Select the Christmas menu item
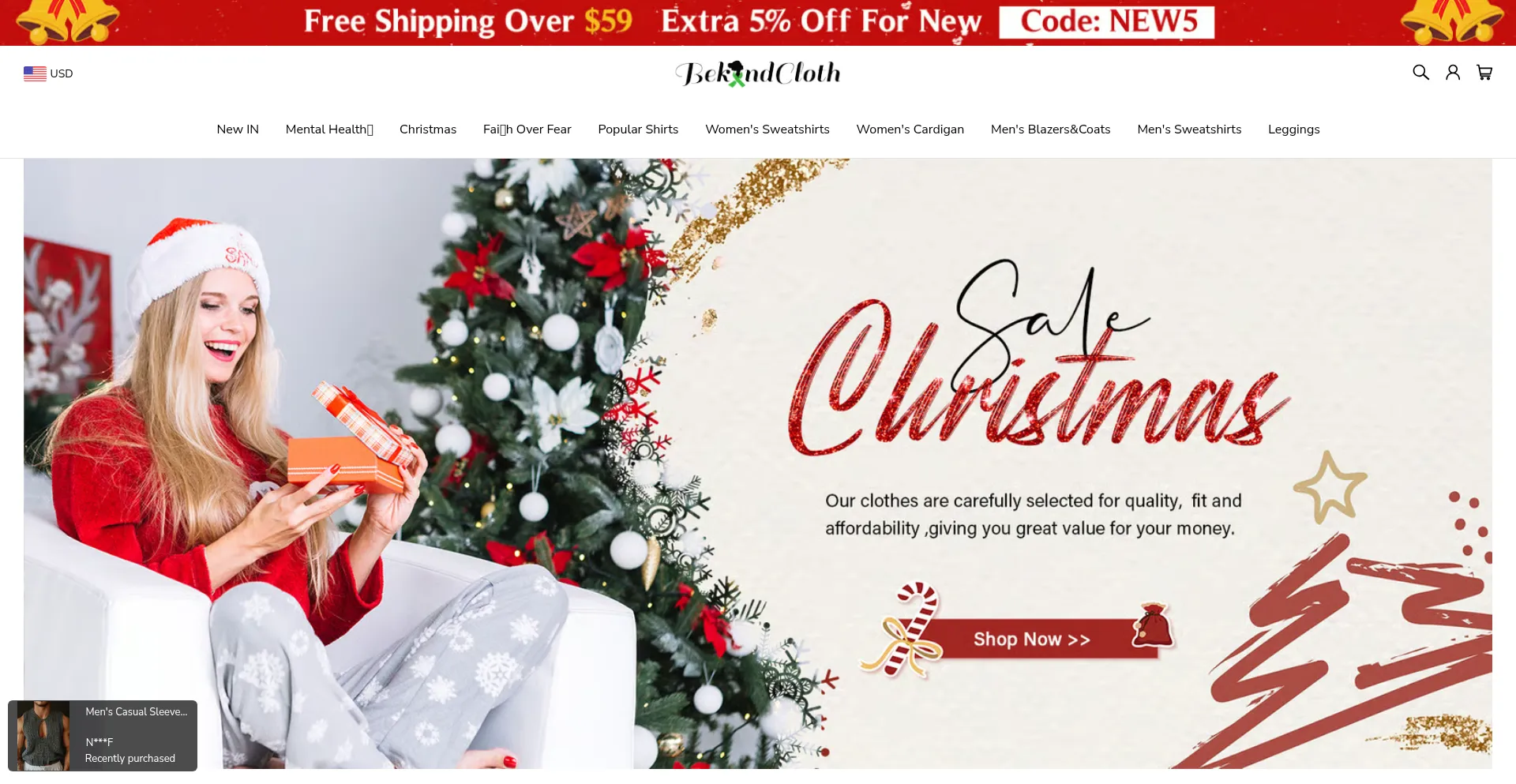1516x784 pixels. pyautogui.click(x=428, y=129)
